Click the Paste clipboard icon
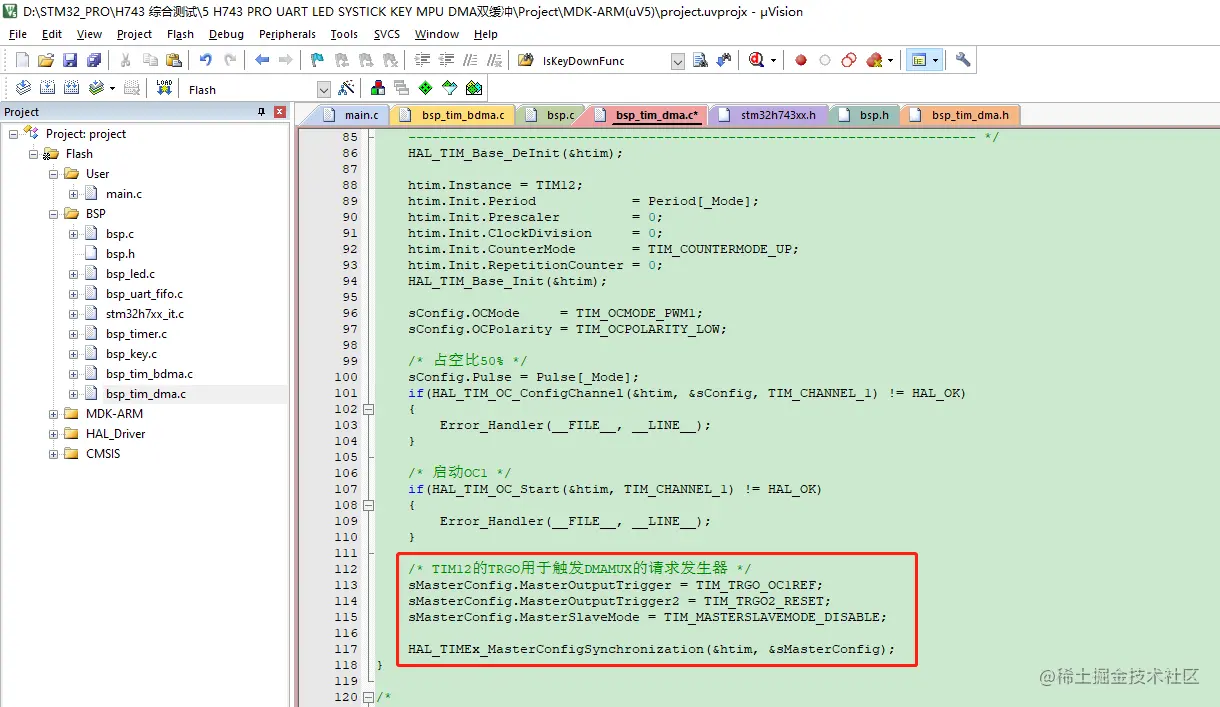The height and width of the screenshot is (707, 1220). coord(174,60)
